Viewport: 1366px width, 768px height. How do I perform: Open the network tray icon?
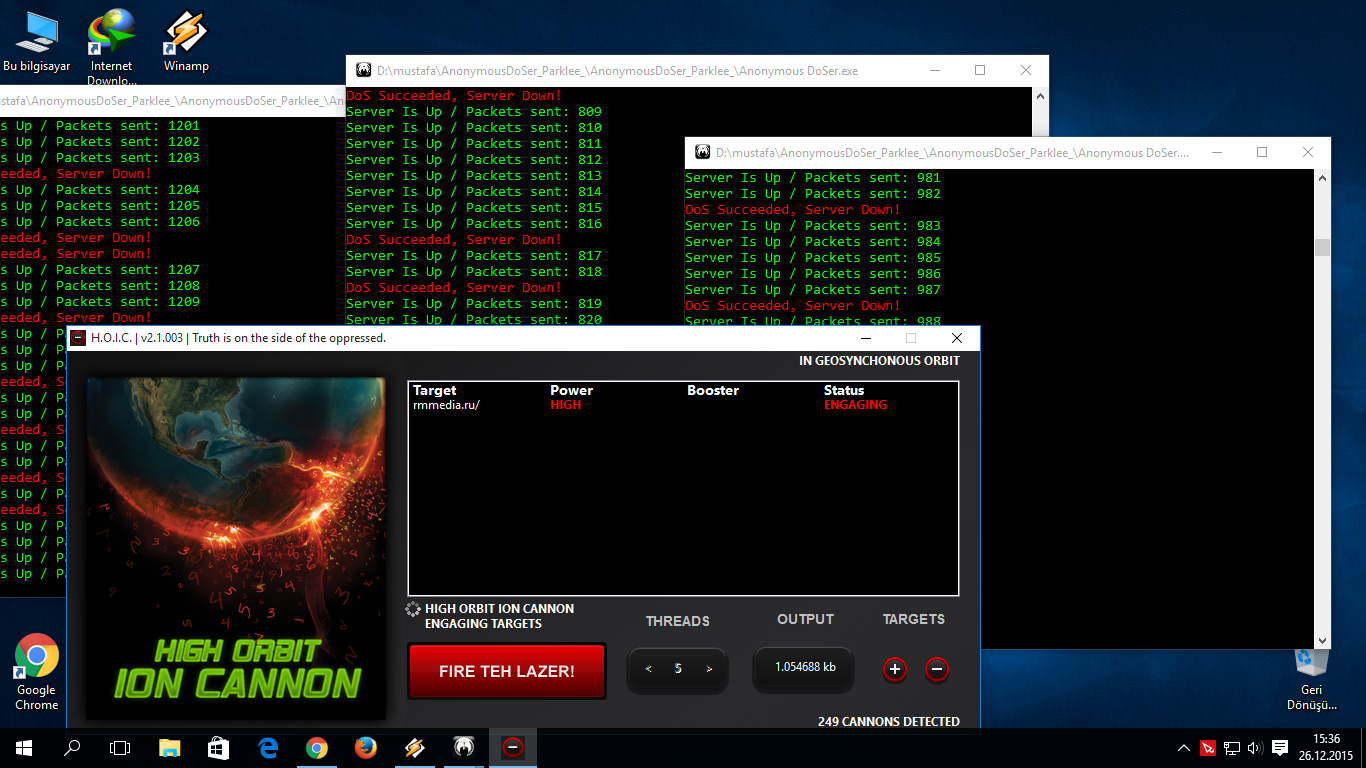pos(1232,748)
